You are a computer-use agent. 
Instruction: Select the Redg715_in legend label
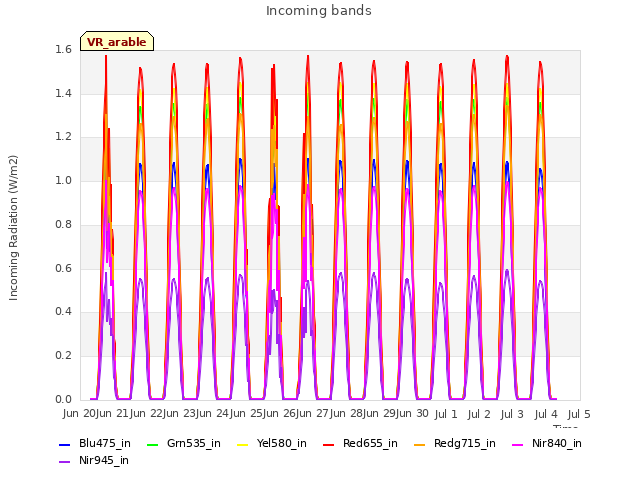click(x=464, y=444)
